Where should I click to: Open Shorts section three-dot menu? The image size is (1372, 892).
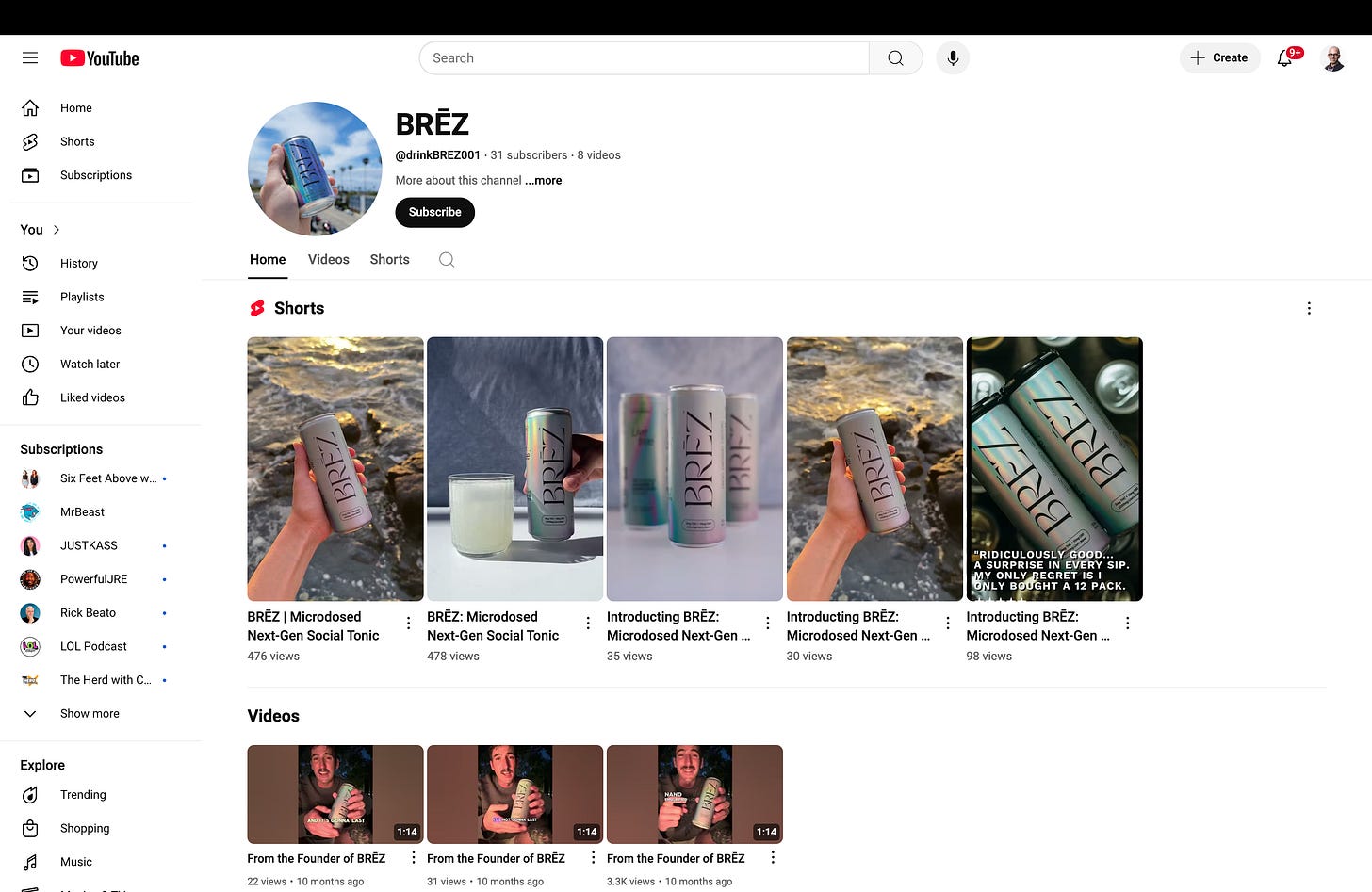[1309, 309]
